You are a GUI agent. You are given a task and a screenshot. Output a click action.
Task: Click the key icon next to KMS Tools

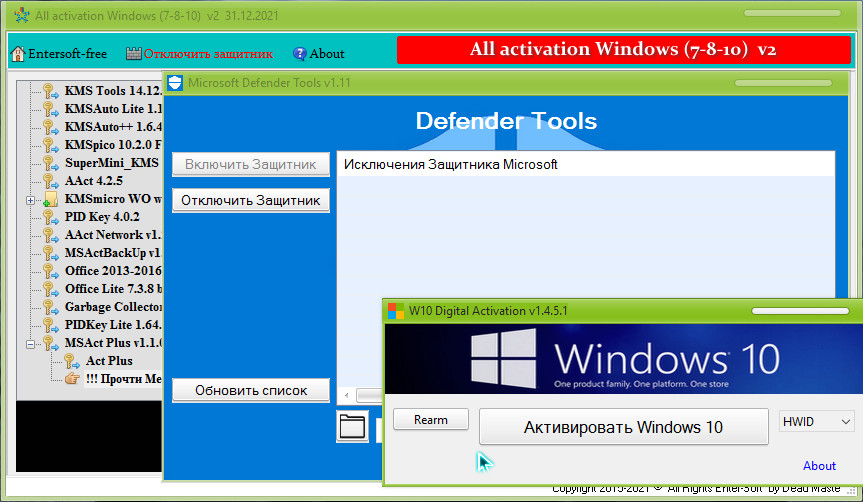click(x=50, y=91)
